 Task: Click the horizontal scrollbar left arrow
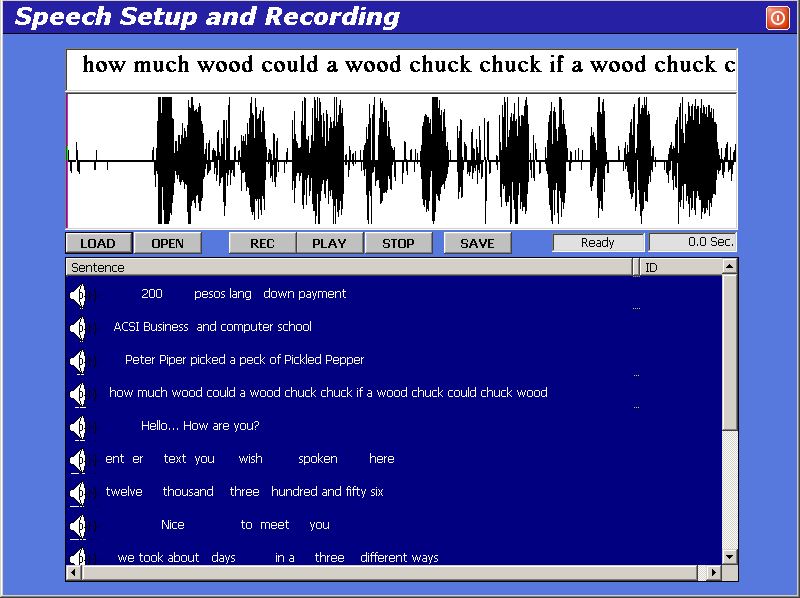tap(74, 572)
